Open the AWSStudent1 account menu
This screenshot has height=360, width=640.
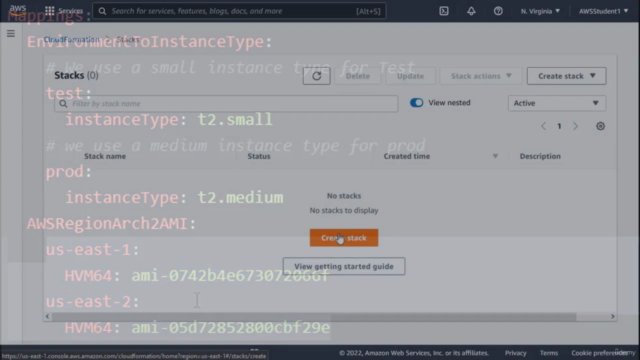click(603, 11)
